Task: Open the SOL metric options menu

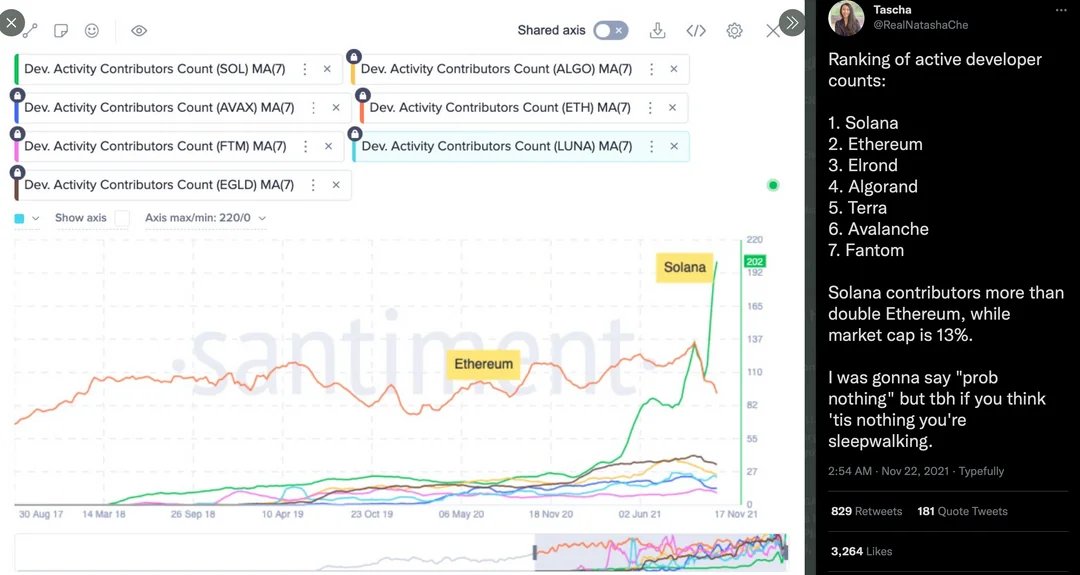Action: (x=304, y=69)
